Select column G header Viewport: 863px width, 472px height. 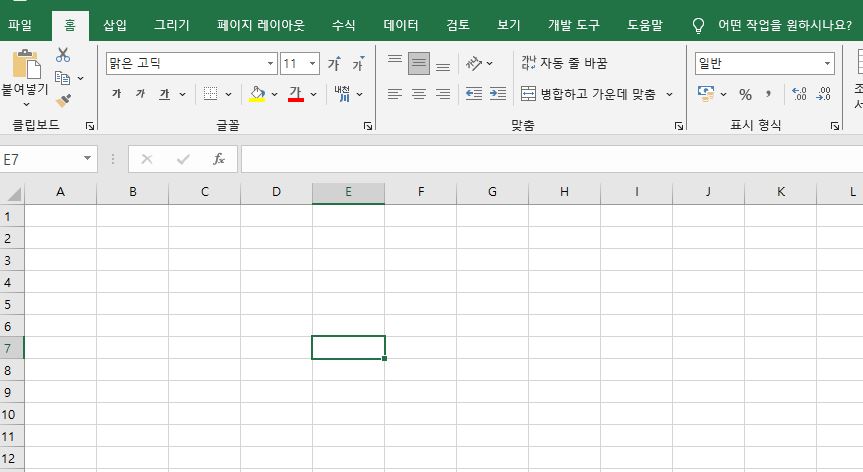492,192
